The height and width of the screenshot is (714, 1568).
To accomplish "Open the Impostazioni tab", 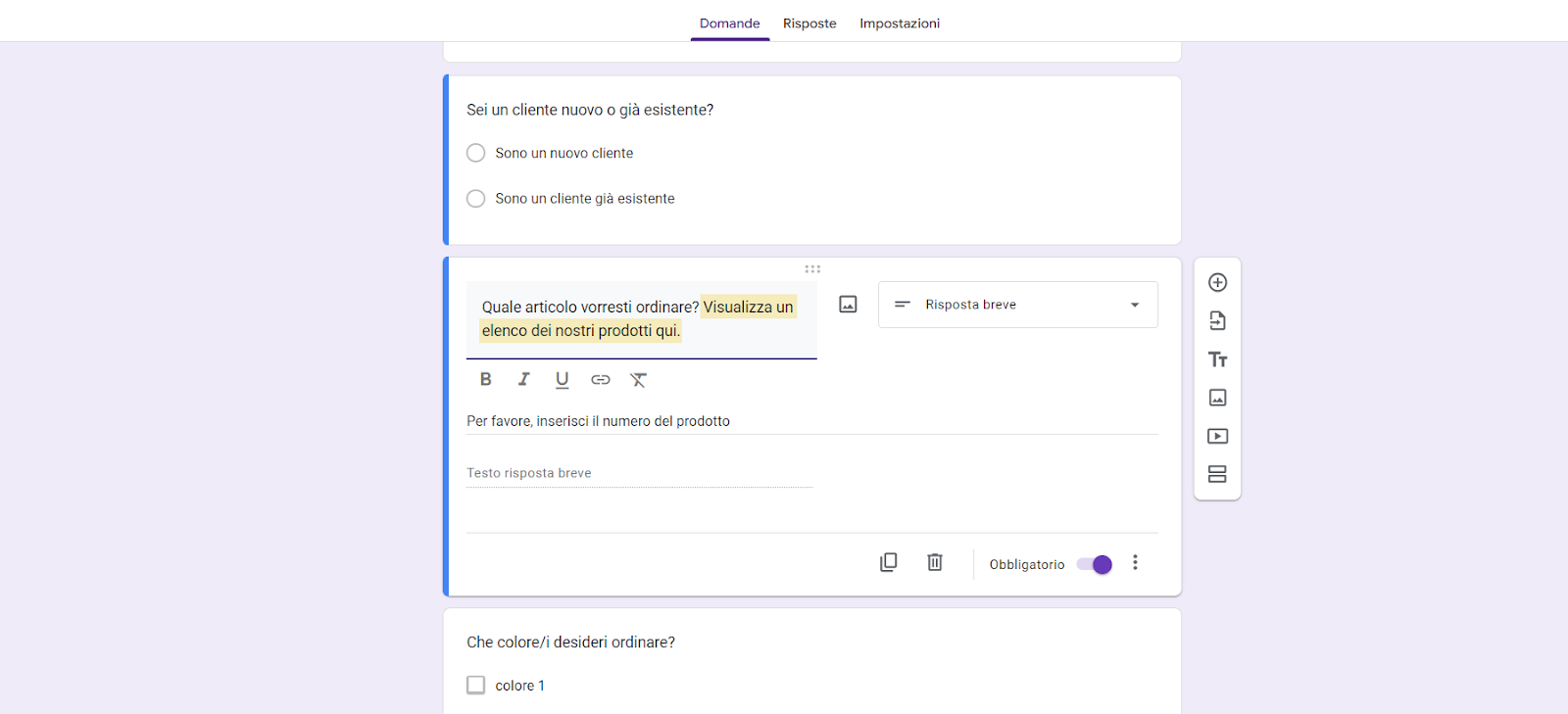I will (900, 24).
